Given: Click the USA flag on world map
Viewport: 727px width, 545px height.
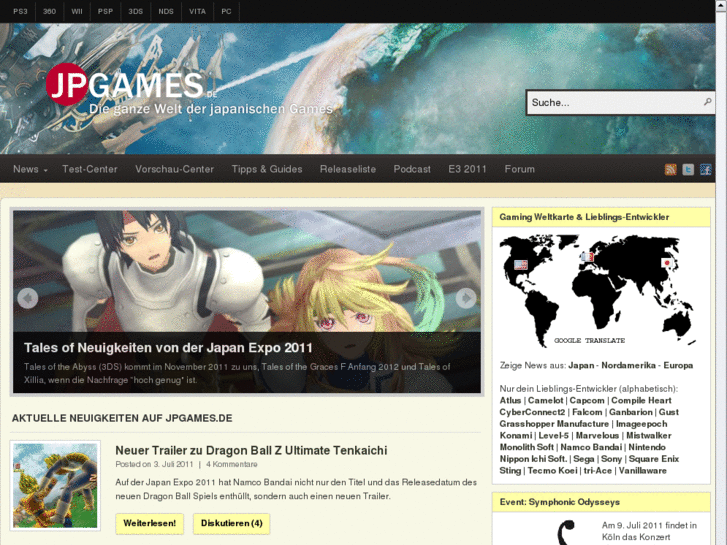Looking at the screenshot, I should [x=521, y=264].
